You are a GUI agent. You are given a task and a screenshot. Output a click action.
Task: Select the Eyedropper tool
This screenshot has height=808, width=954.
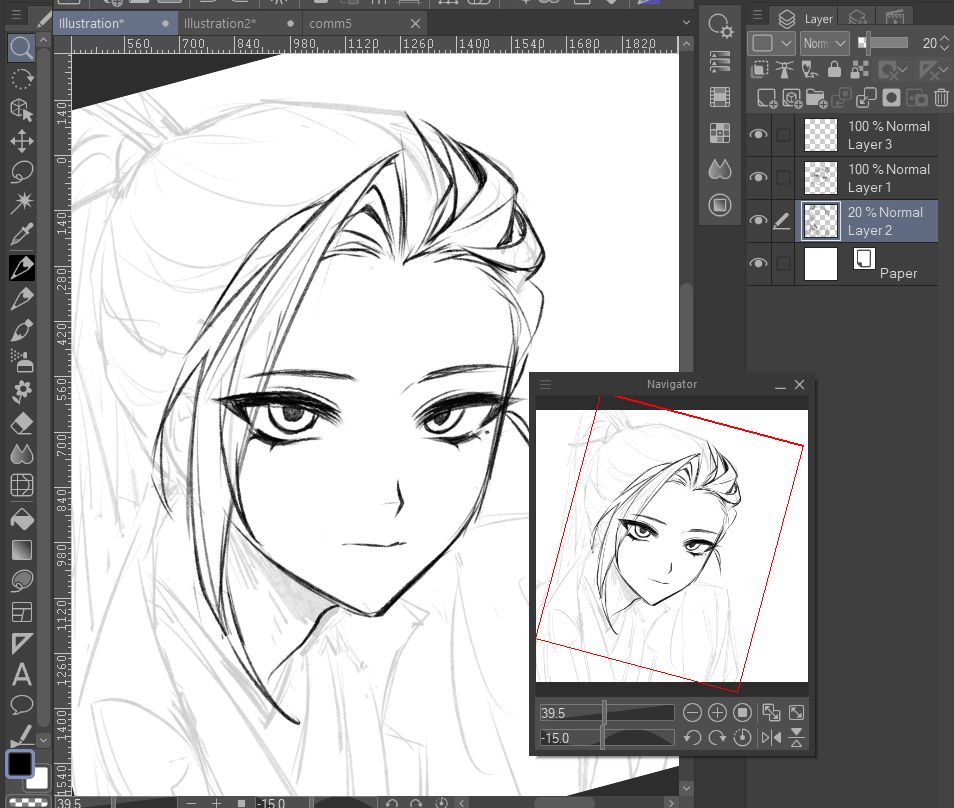click(x=21, y=234)
